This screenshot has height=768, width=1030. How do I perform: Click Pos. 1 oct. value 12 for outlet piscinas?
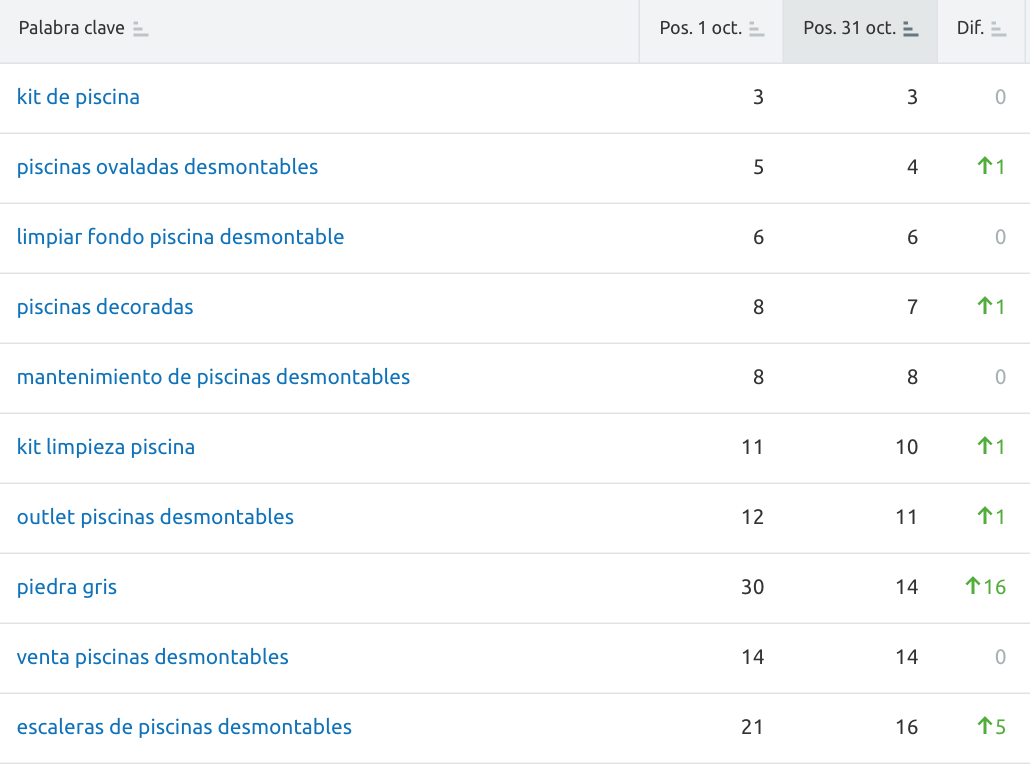tap(753, 517)
